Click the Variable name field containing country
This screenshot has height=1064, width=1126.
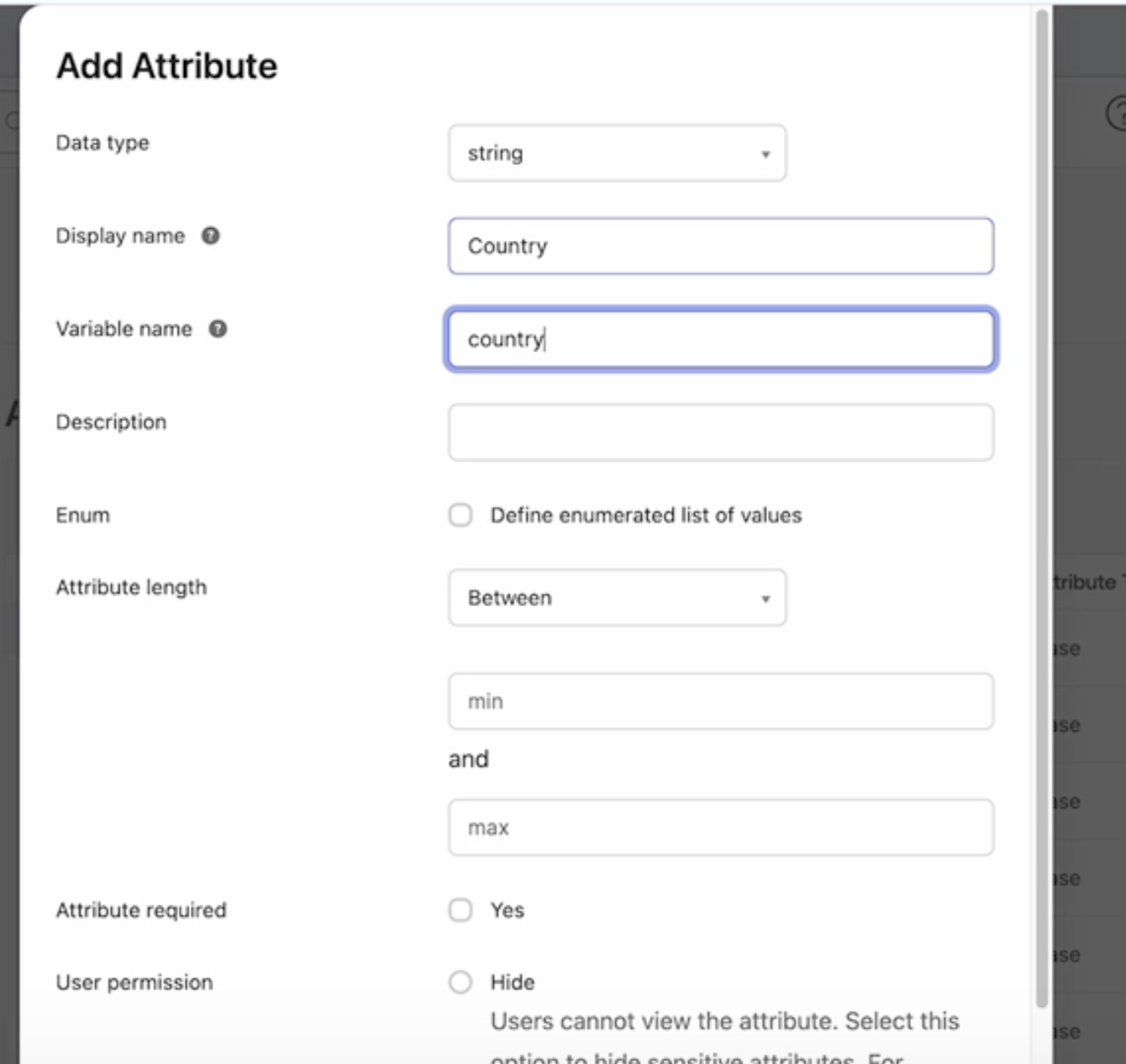pyautogui.click(x=721, y=339)
